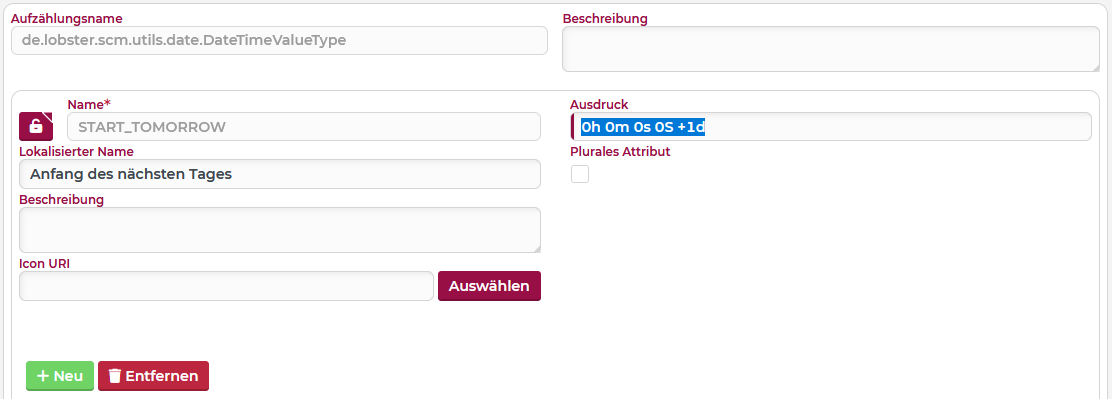Click the plus icon on the Neu button
Image resolution: width=1112 pixels, height=399 pixels.
43,376
